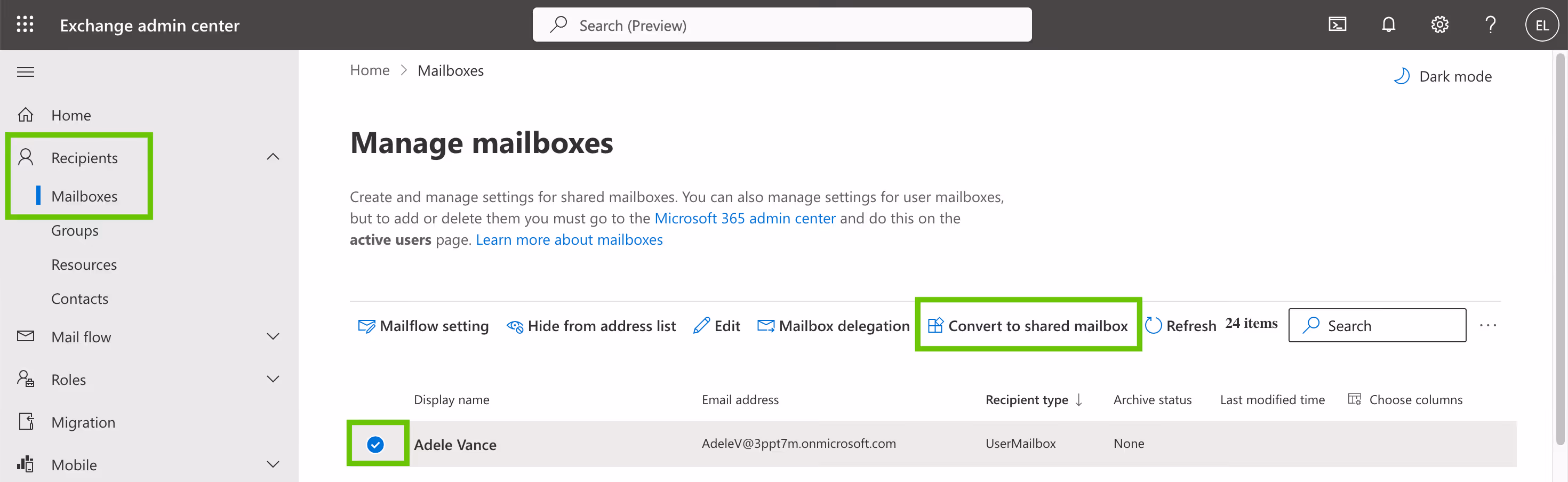Image resolution: width=1568 pixels, height=482 pixels.
Task: Select Groups in the sidebar
Action: (75, 230)
